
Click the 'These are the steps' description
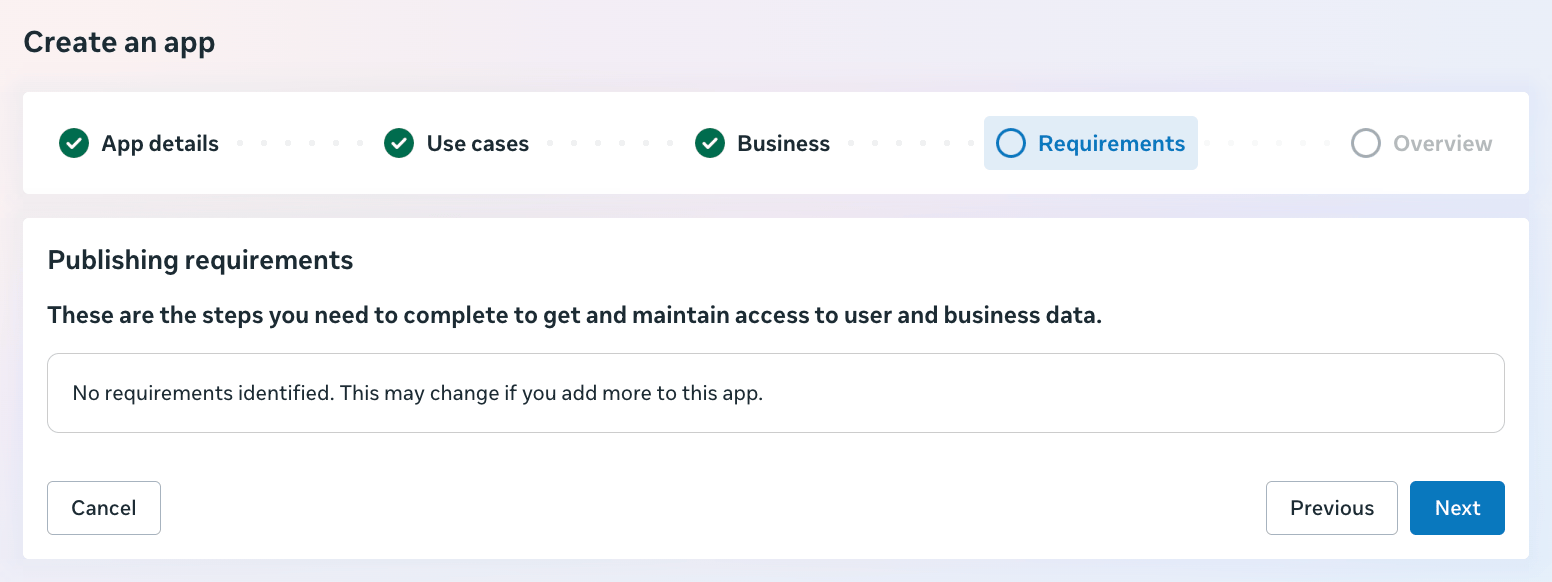point(575,316)
